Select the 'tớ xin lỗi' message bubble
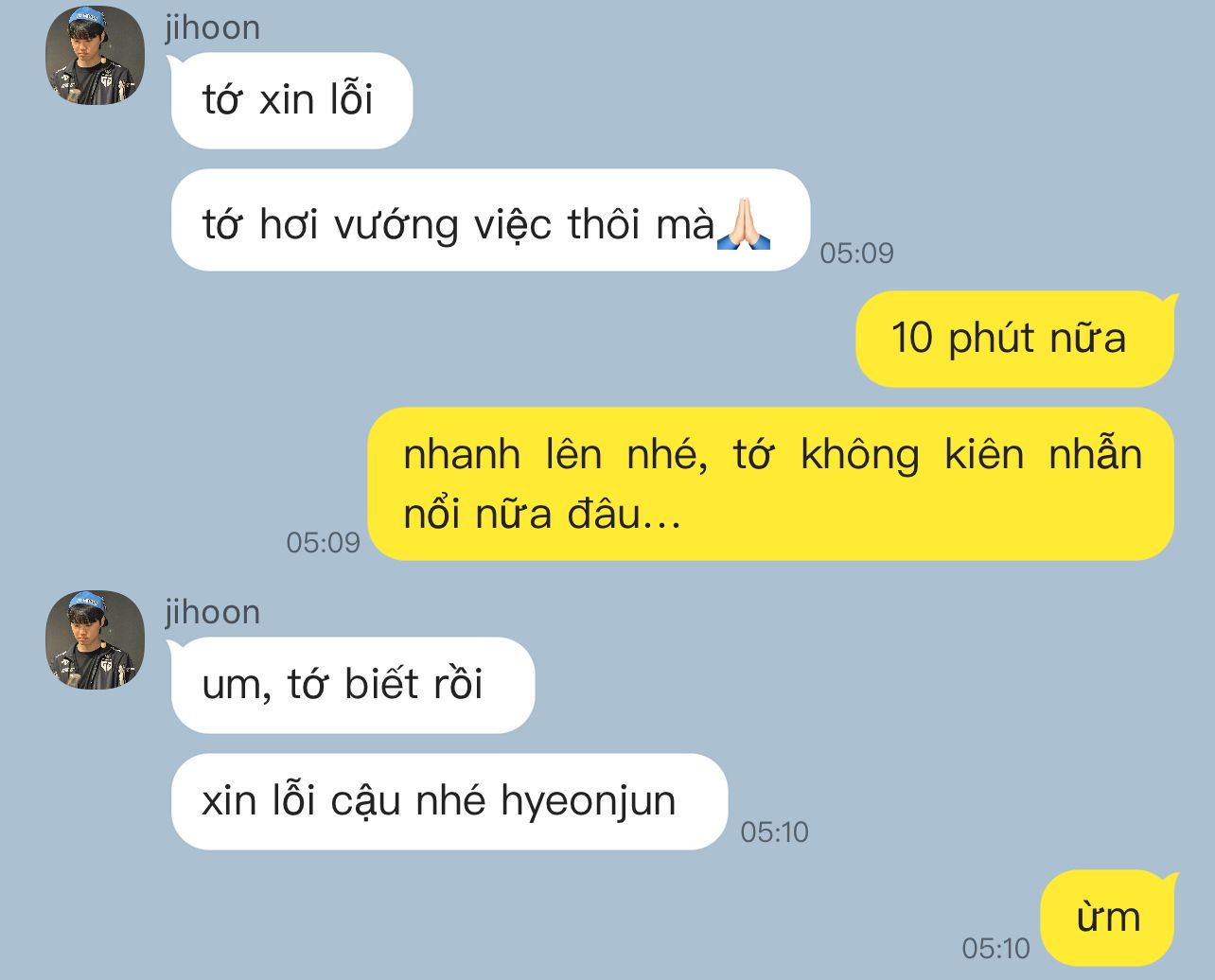1215x980 pixels. [291, 100]
